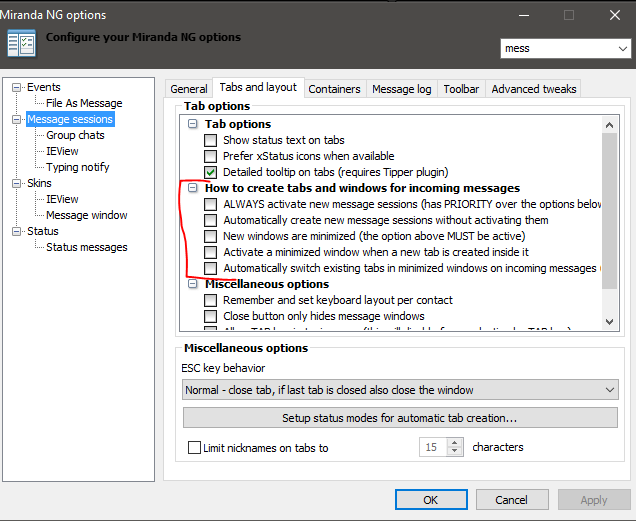Check Automatically create new message sessions
636x521 pixels.
(x=210, y=220)
